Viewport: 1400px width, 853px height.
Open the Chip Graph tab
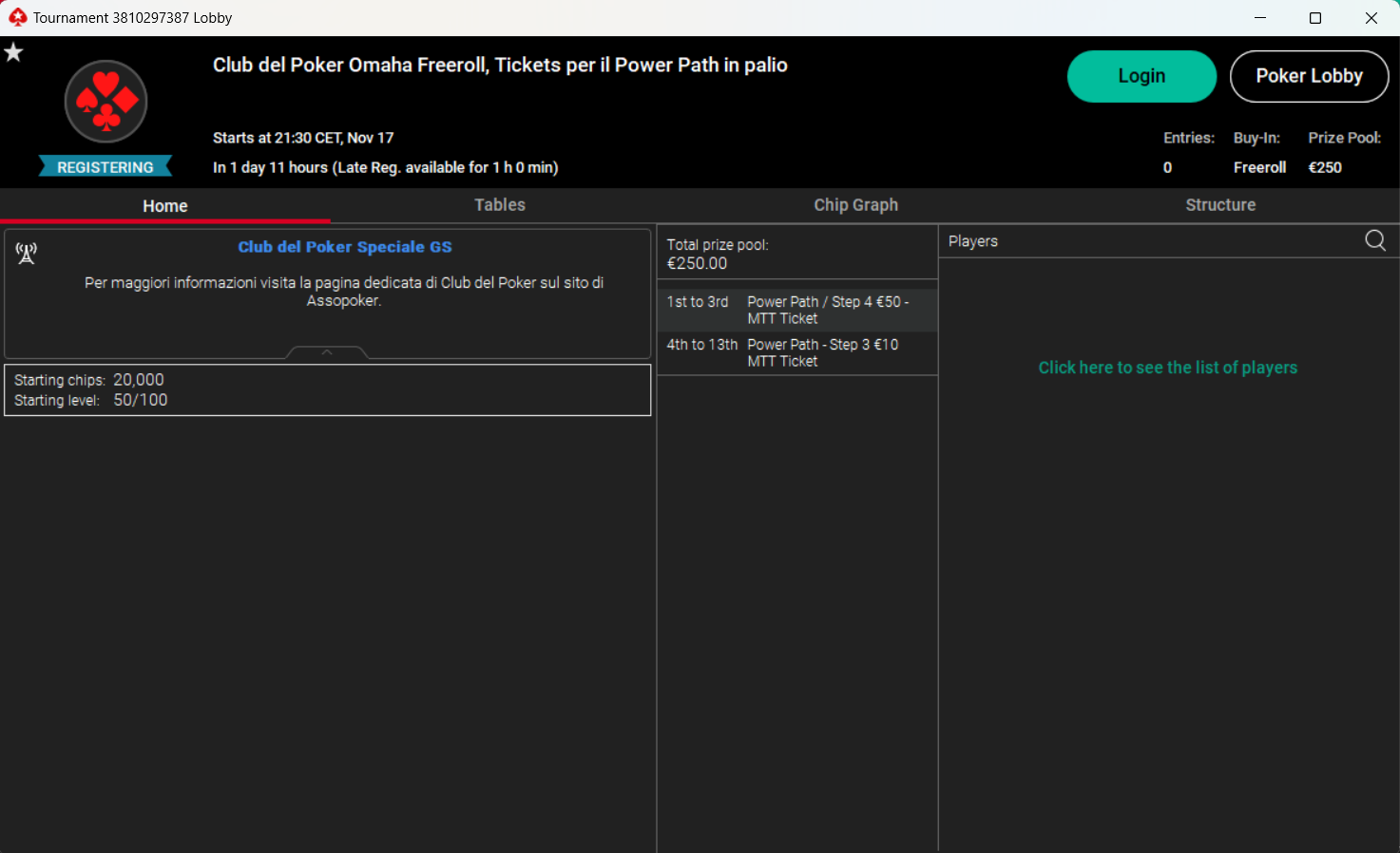coord(855,205)
